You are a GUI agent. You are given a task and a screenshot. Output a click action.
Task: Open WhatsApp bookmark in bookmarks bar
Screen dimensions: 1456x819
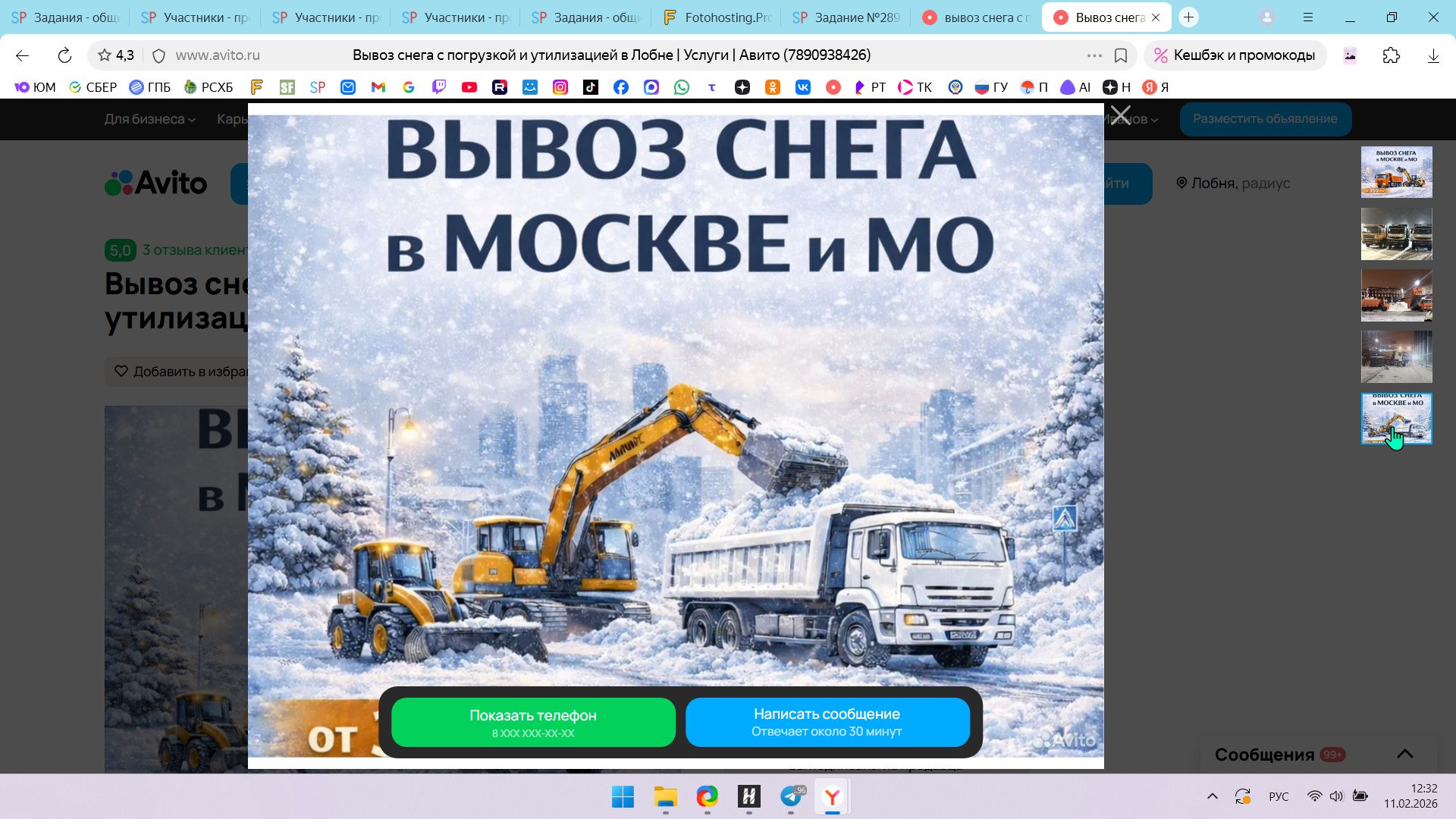point(682,87)
